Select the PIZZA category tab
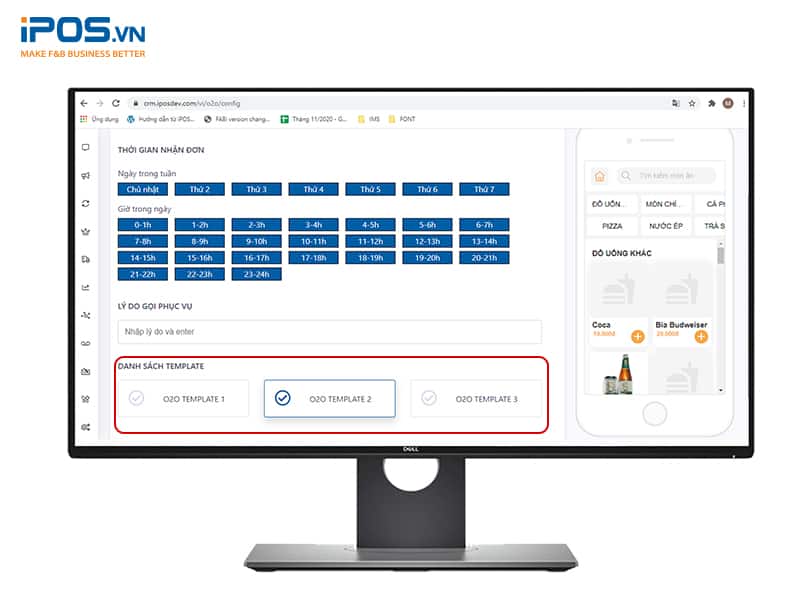 tap(612, 226)
